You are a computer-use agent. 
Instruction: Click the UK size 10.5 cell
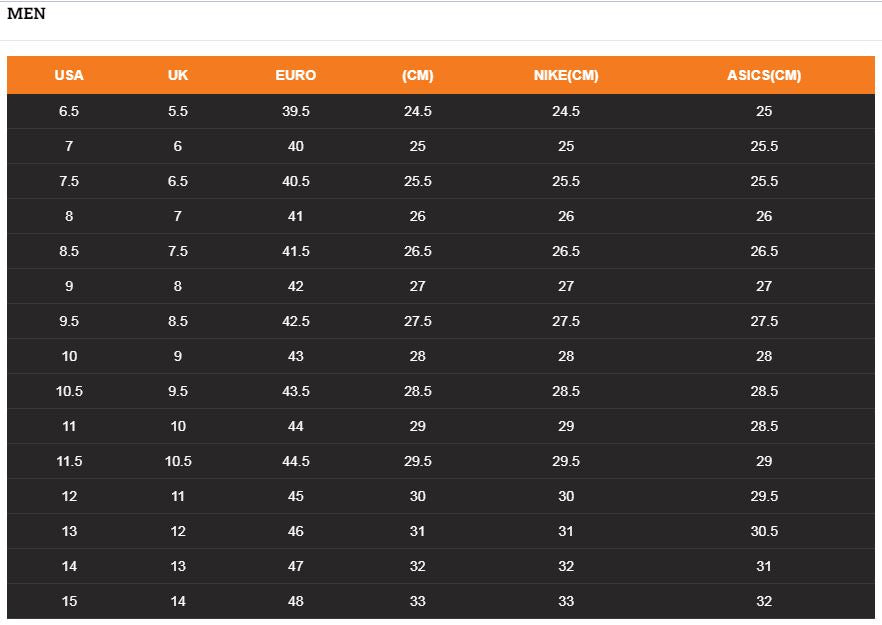(x=178, y=461)
